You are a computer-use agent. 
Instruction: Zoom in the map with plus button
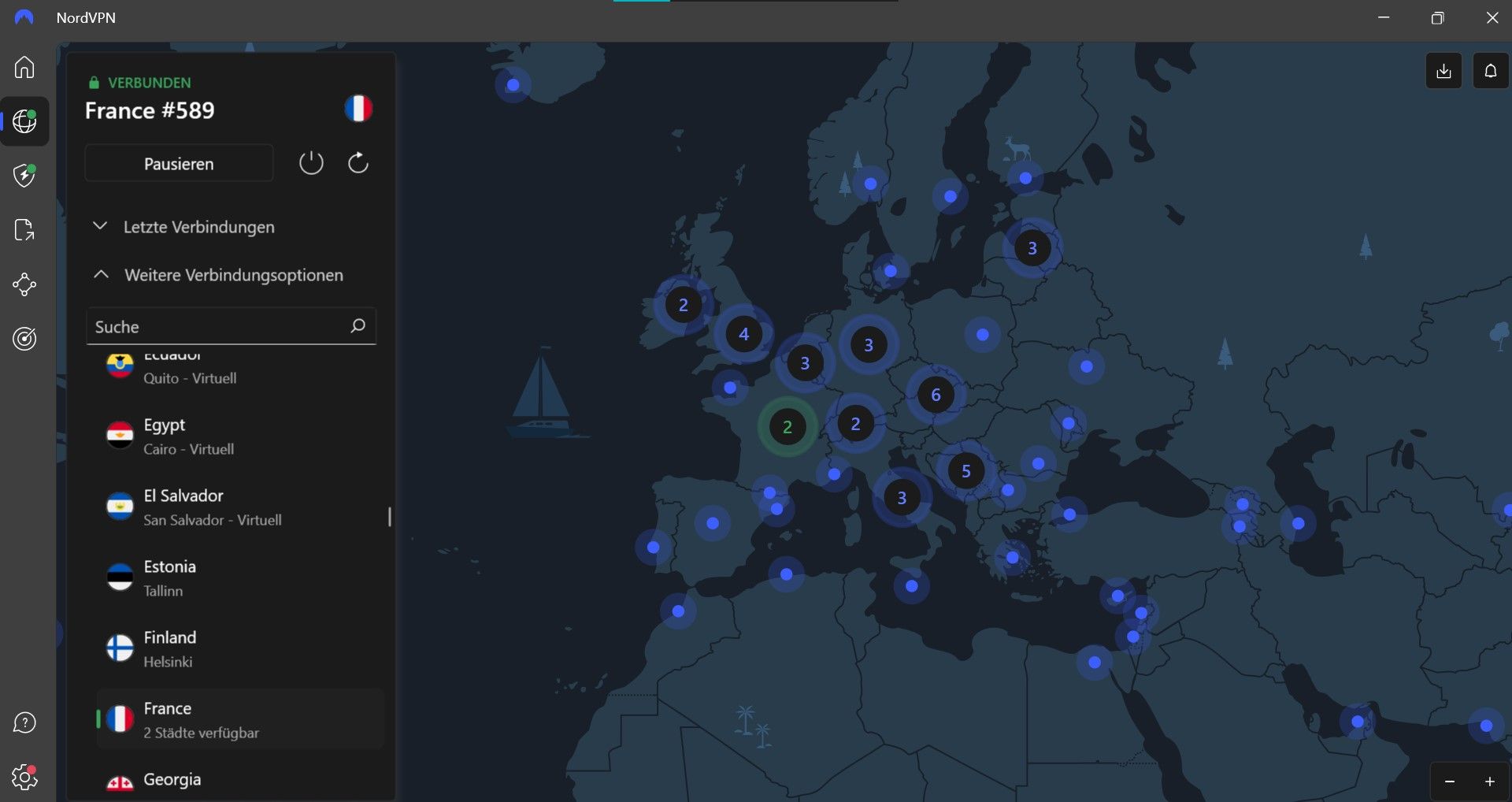1490,782
